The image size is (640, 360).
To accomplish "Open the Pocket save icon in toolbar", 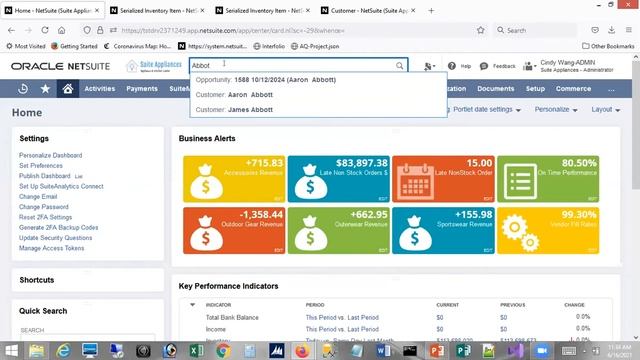I will tap(595, 30).
